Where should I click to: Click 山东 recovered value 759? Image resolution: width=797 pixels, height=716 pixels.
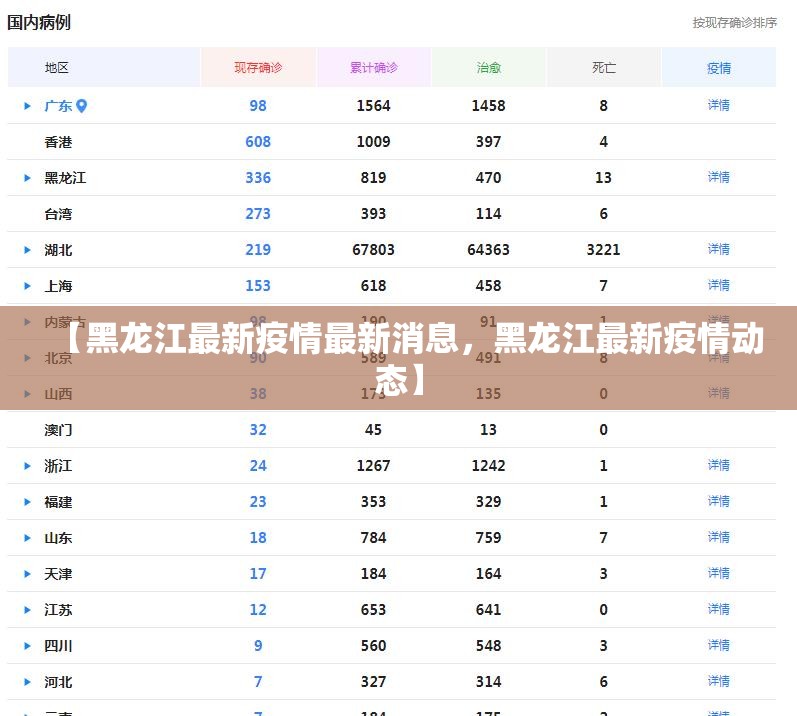tap(488, 538)
